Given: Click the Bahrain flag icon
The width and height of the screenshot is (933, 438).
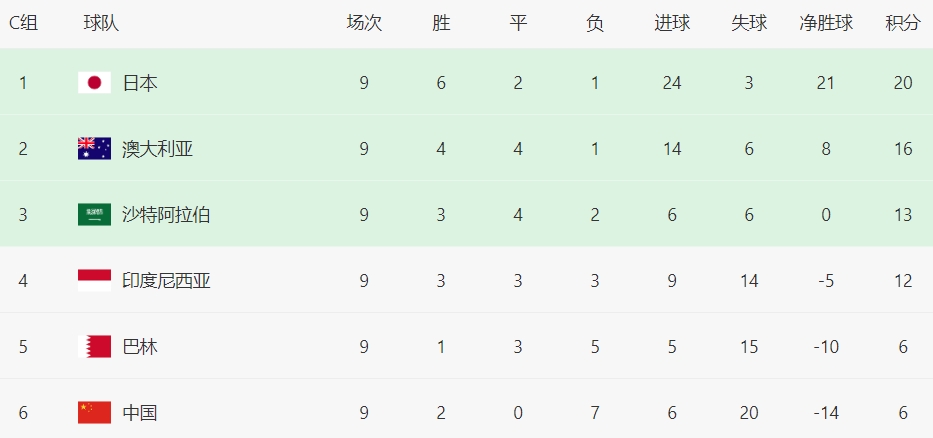Looking at the screenshot, I should [94, 346].
